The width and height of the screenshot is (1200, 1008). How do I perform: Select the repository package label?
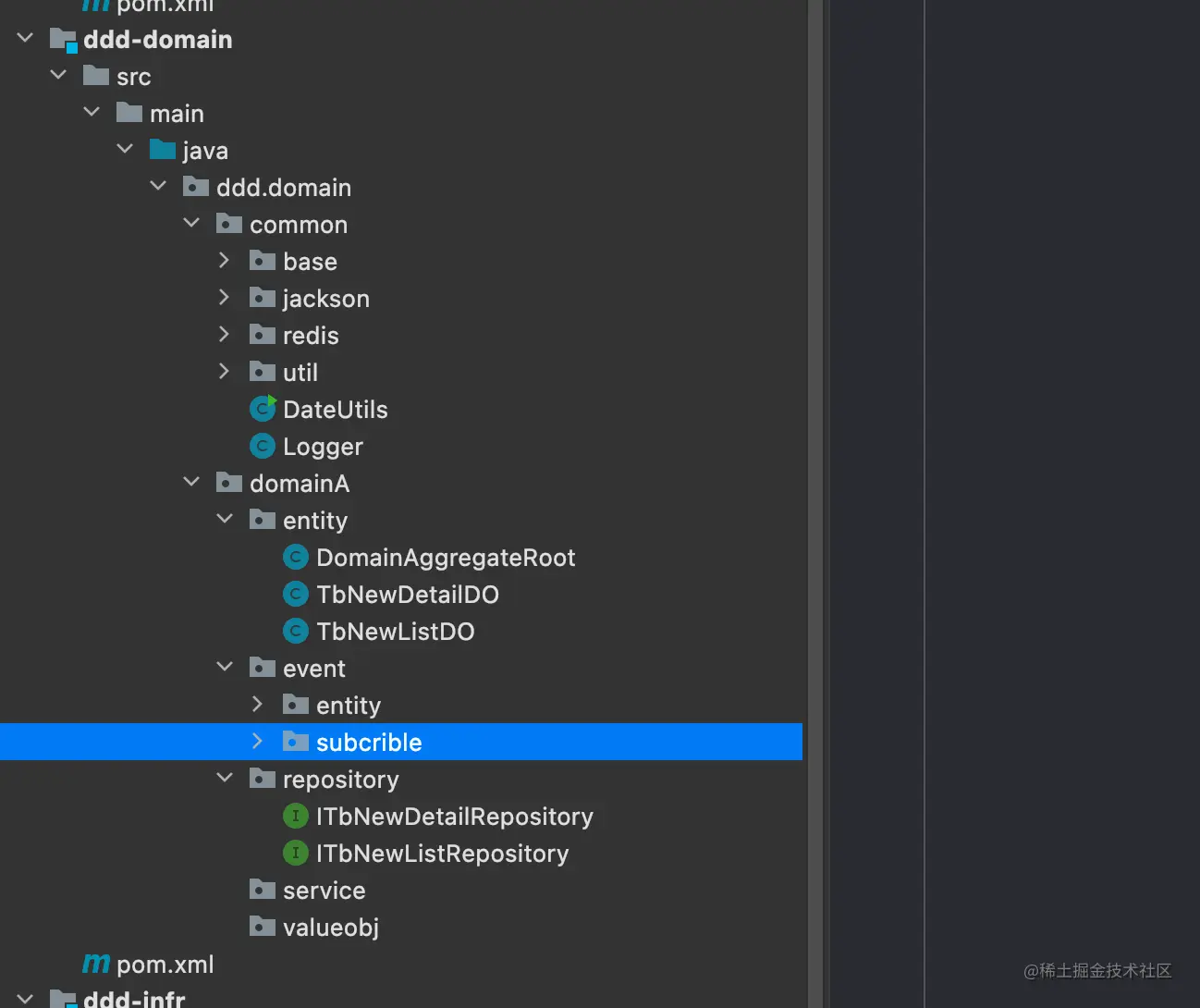341,780
